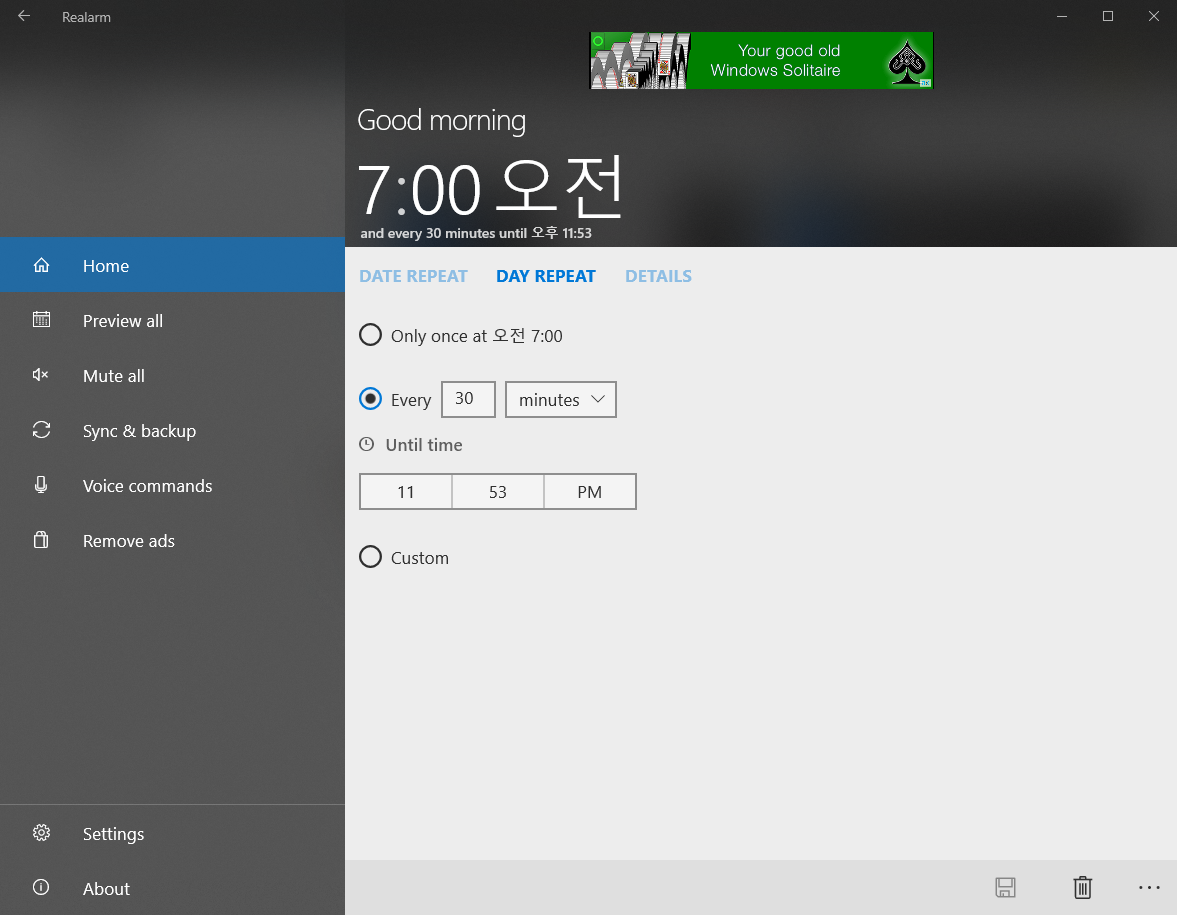
Task: Click the About info icon
Action: click(41, 887)
